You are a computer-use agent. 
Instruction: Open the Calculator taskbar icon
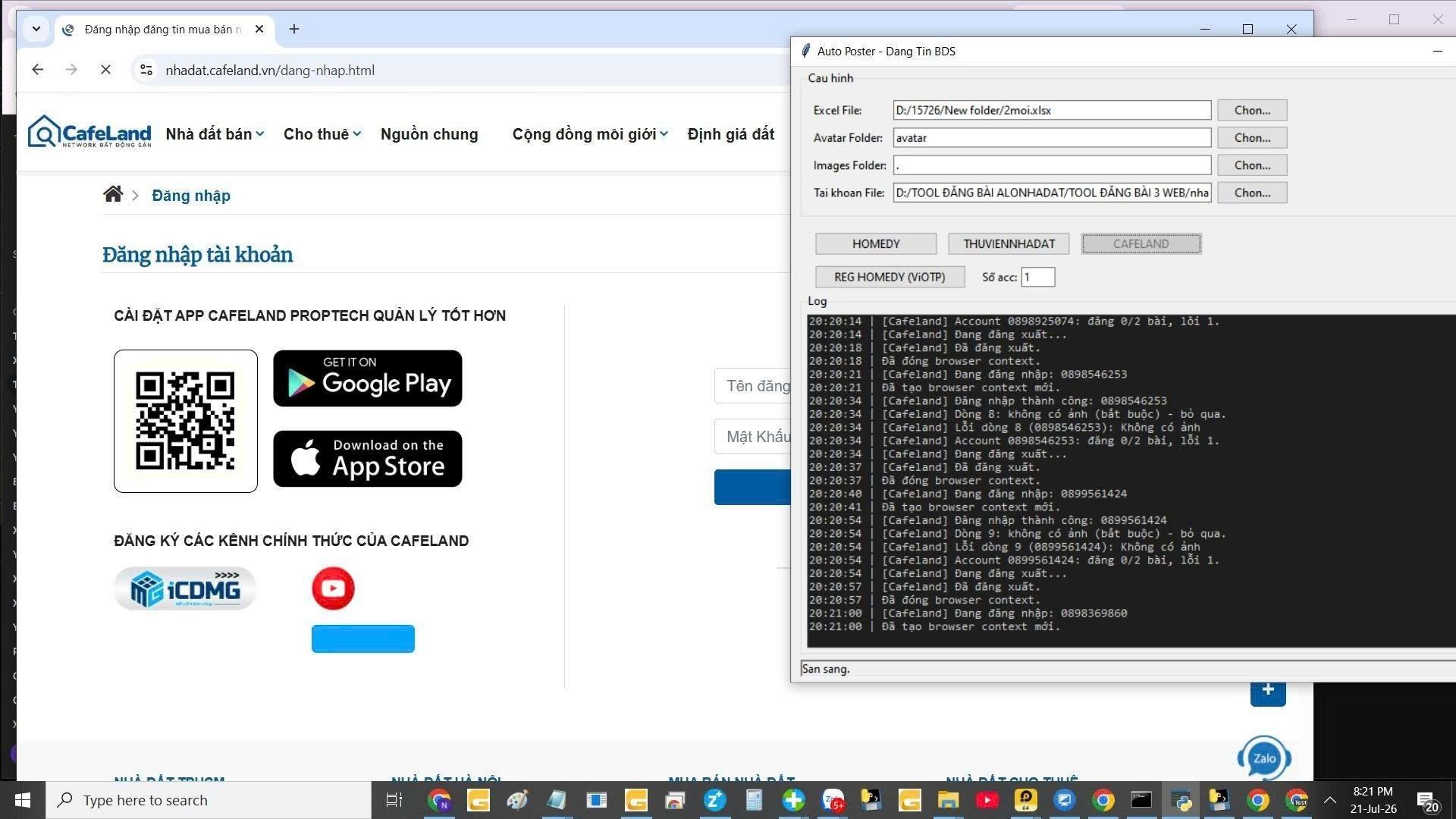[x=754, y=800]
